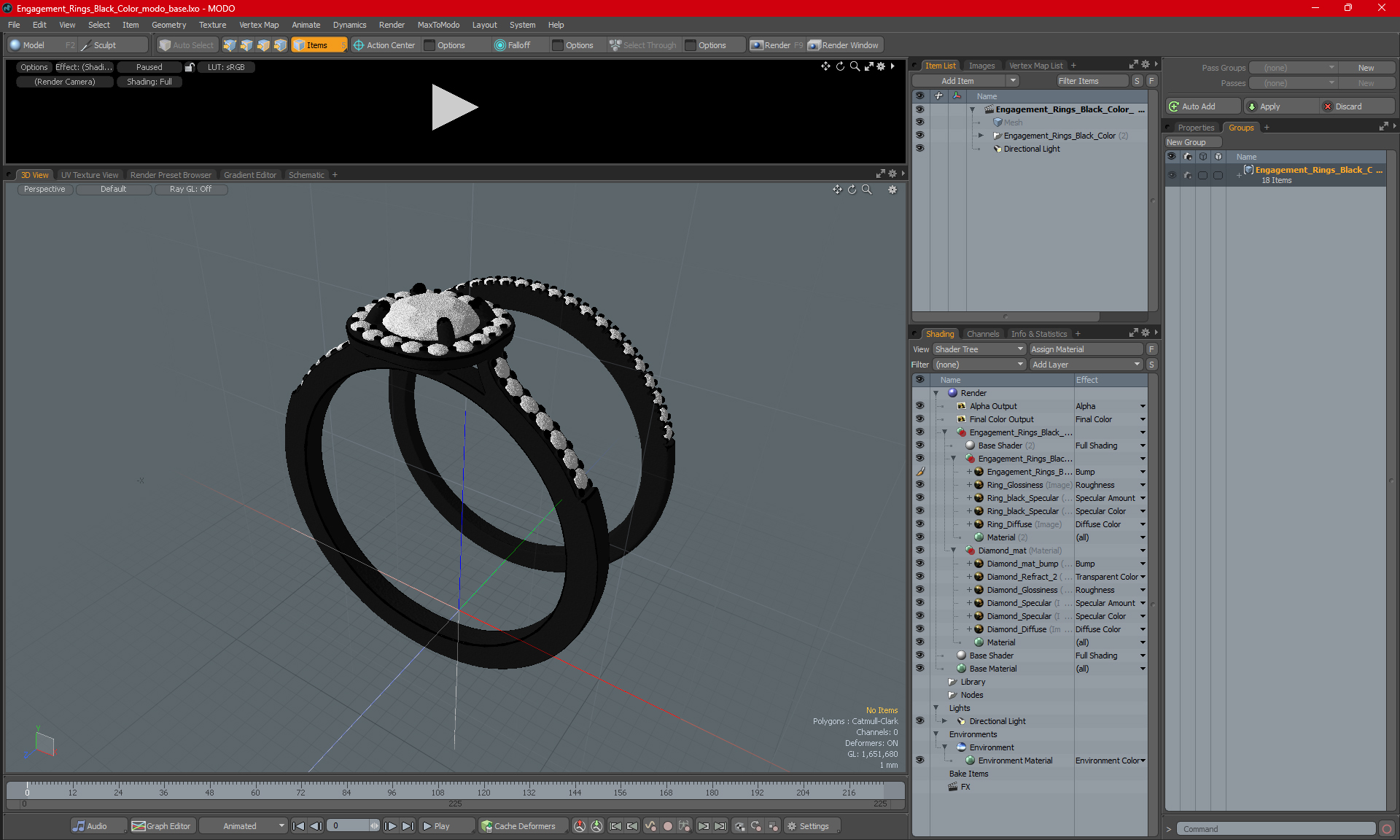Toggle visibility of Final Color Output layer
The image size is (1400, 840).
(x=919, y=419)
